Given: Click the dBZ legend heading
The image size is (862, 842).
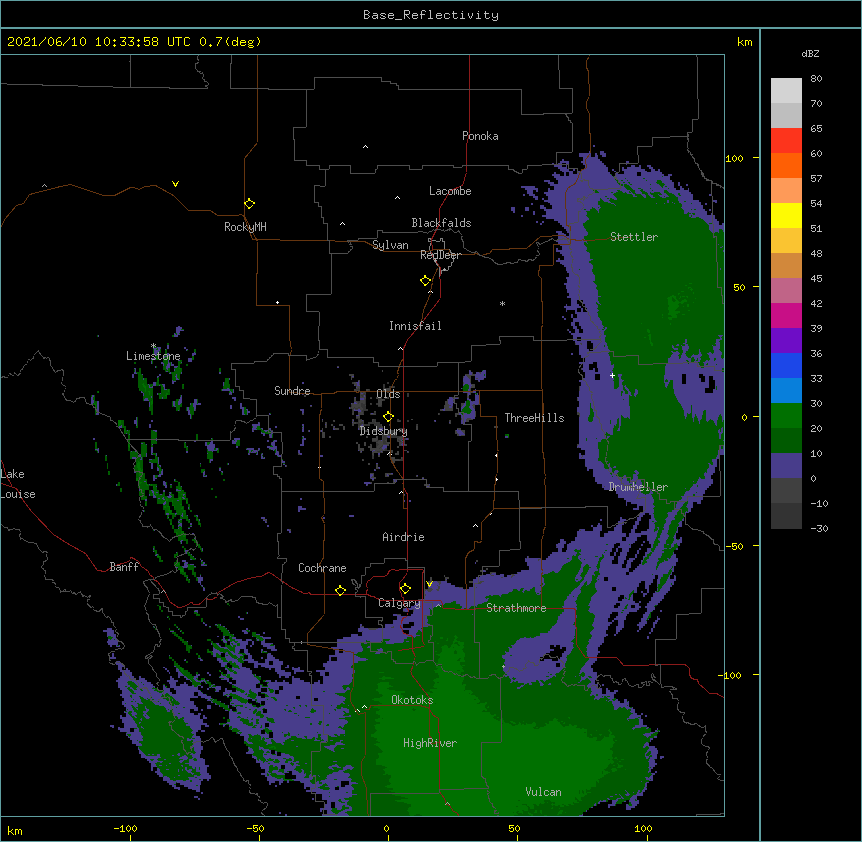Looking at the screenshot, I should [810, 53].
